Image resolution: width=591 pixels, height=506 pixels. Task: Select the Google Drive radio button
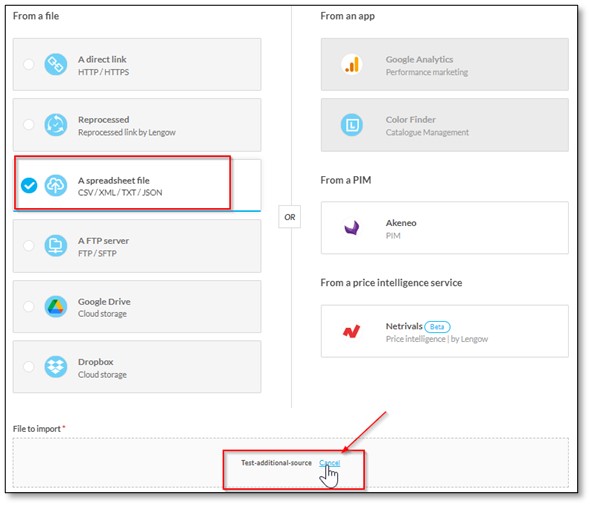pyautogui.click(x=29, y=307)
